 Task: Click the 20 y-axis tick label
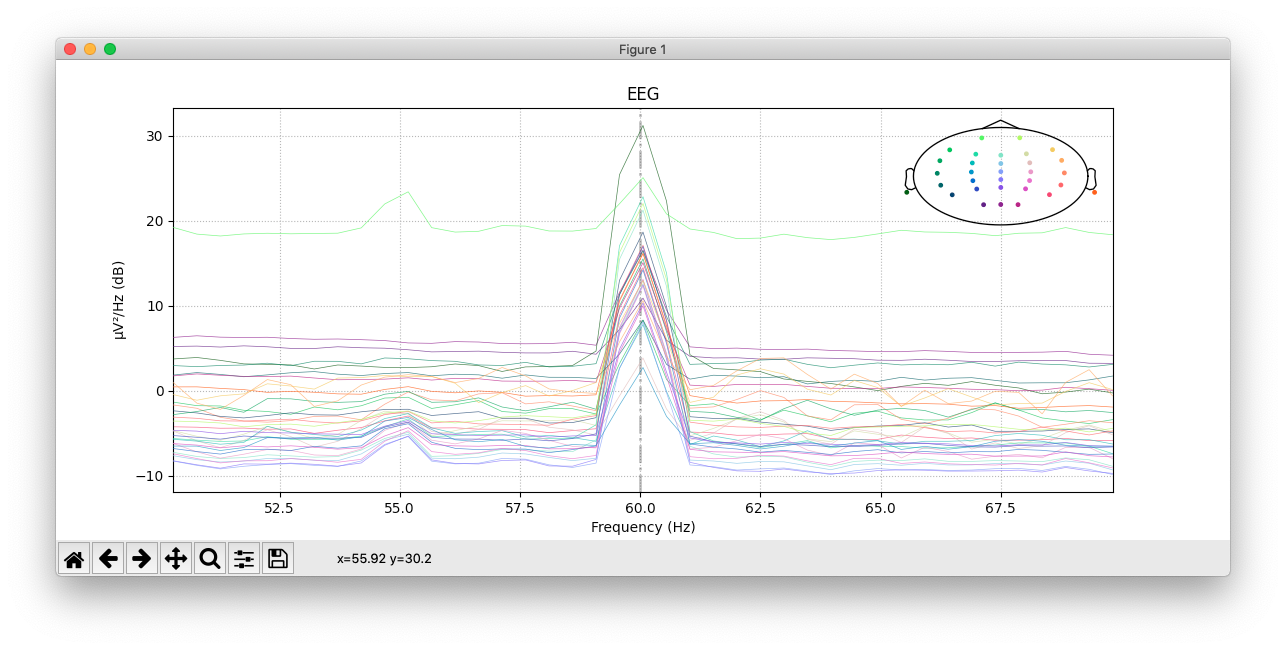tap(157, 221)
